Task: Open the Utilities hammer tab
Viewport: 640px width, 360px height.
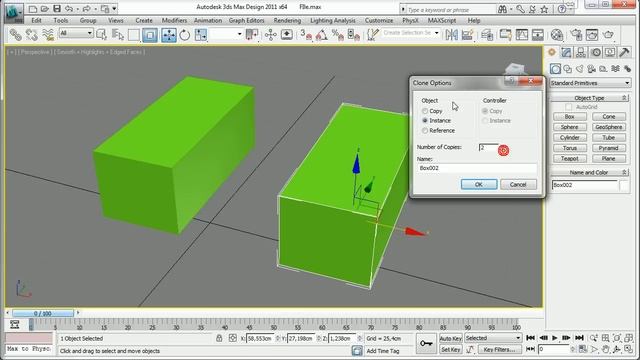Action: 624,53
